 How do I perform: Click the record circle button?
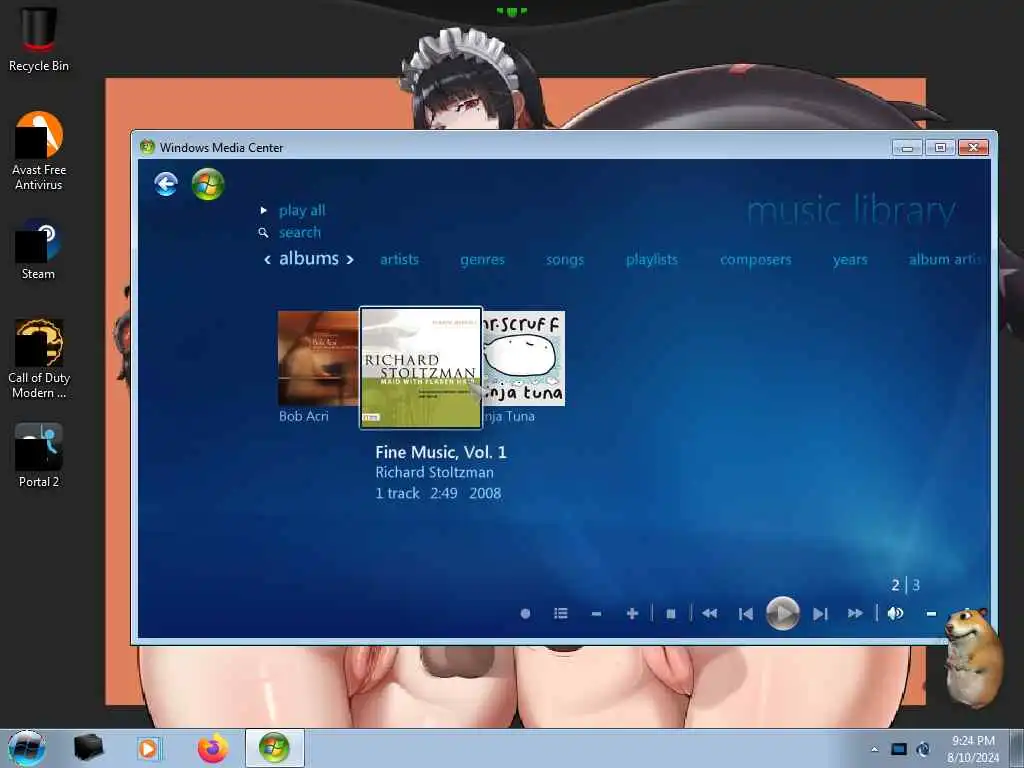click(525, 613)
